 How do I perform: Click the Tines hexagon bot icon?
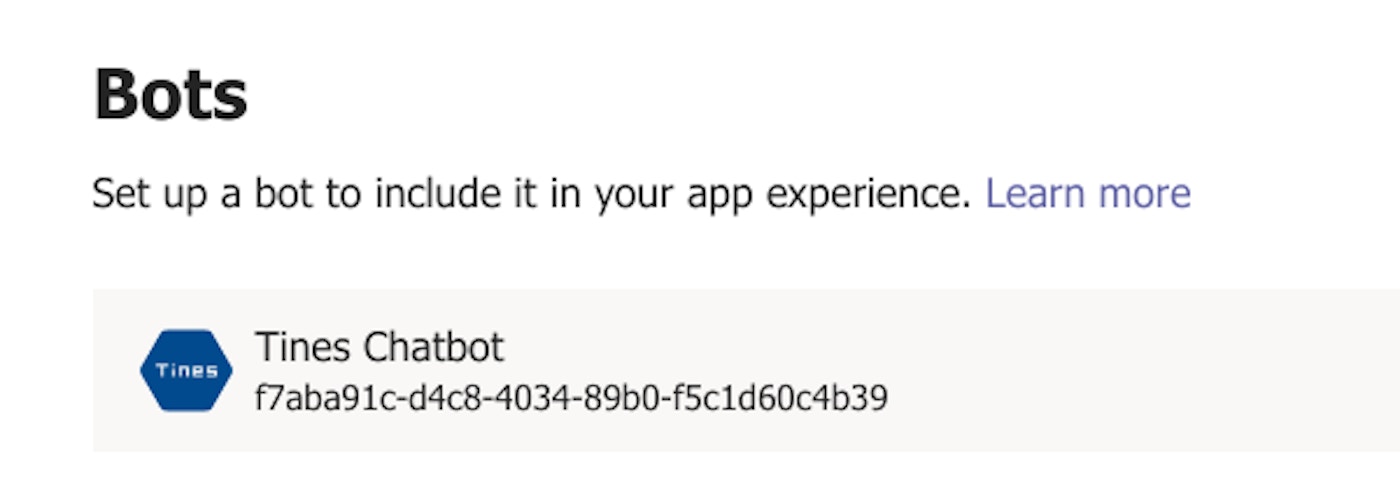[186, 370]
